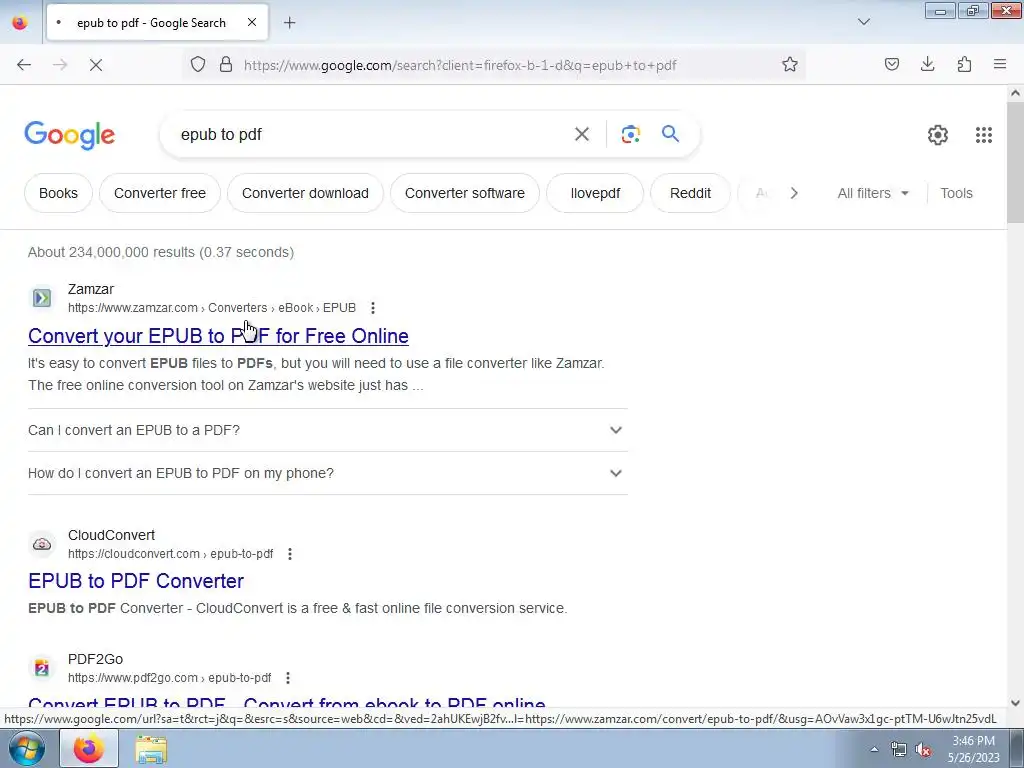Screen dimensions: 1024x768
Task: Select the Converter download filter chip
Action: (x=305, y=193)
